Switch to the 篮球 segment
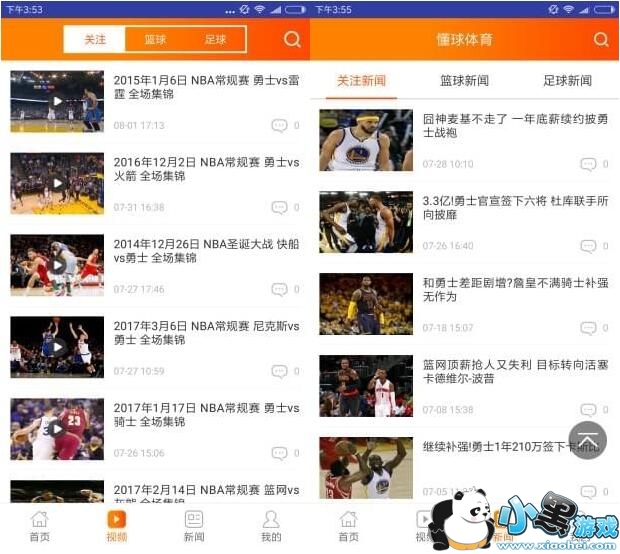This screenshot has height=554, width=620. tap(155, 39)
